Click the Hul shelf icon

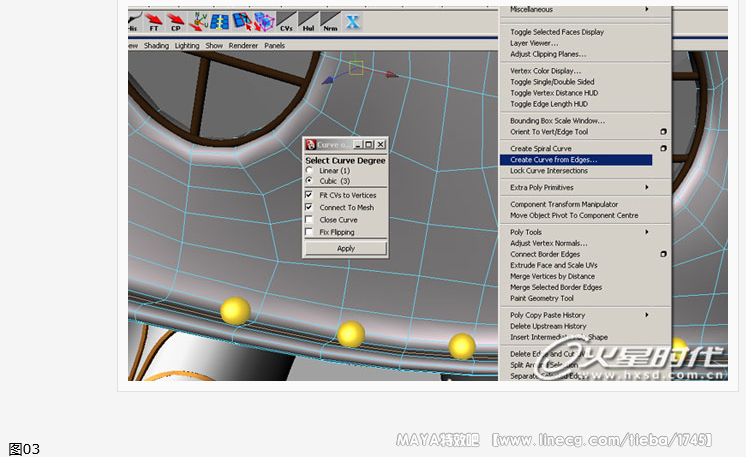point(308,22)
